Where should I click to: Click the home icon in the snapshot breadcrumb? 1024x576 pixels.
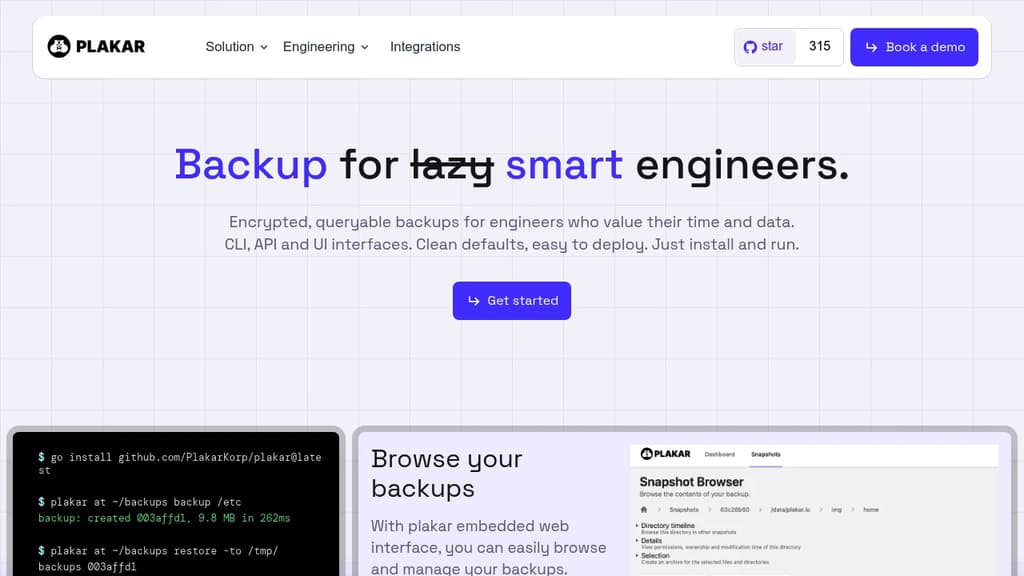pyautogui.click(x=644, y=509)
